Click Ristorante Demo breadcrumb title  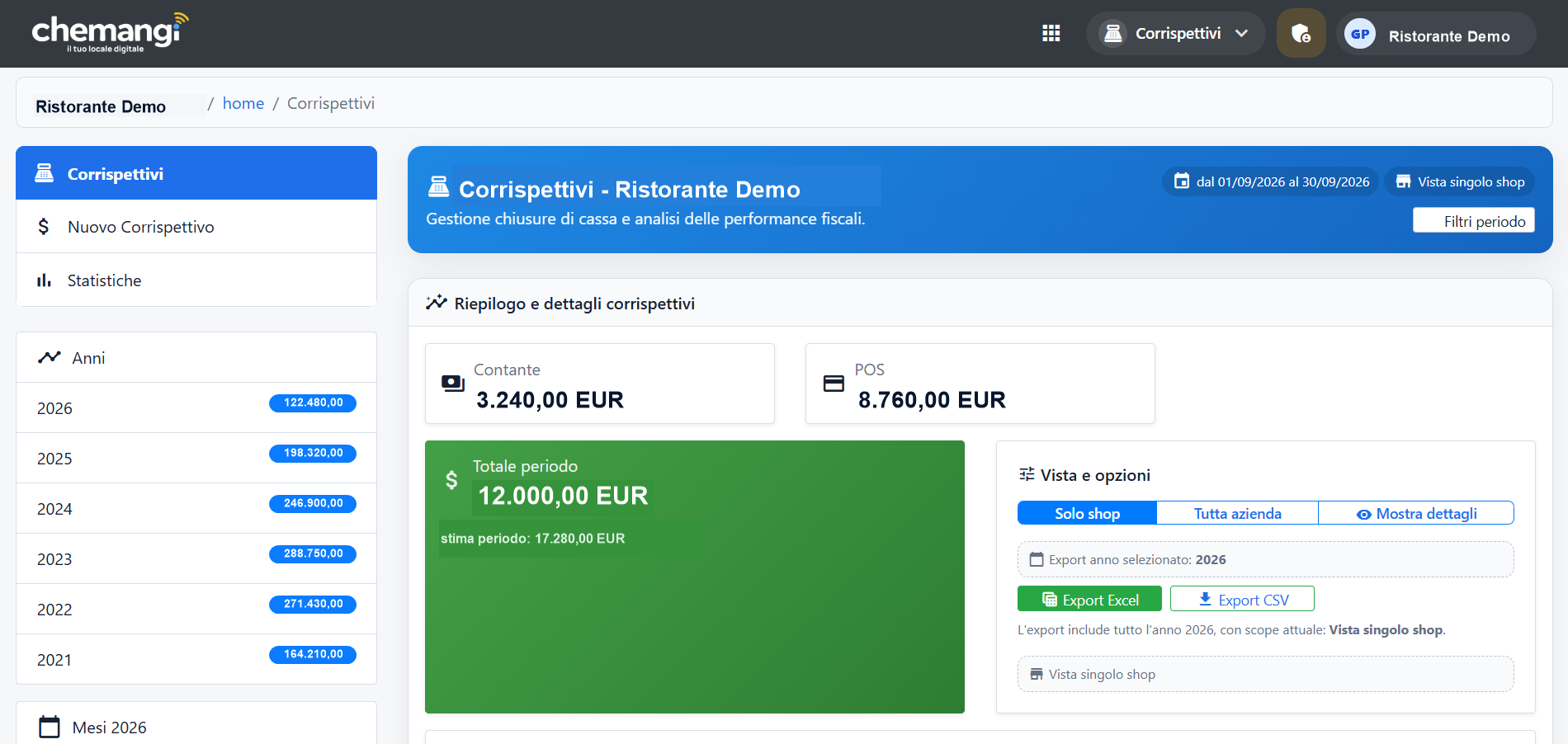click(x=101, y=106)
